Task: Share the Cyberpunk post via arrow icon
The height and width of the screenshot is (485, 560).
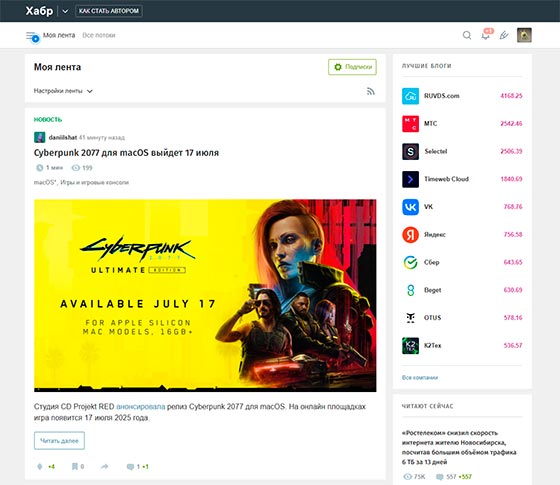Action: pyautogui.click(x=104, y=466)
